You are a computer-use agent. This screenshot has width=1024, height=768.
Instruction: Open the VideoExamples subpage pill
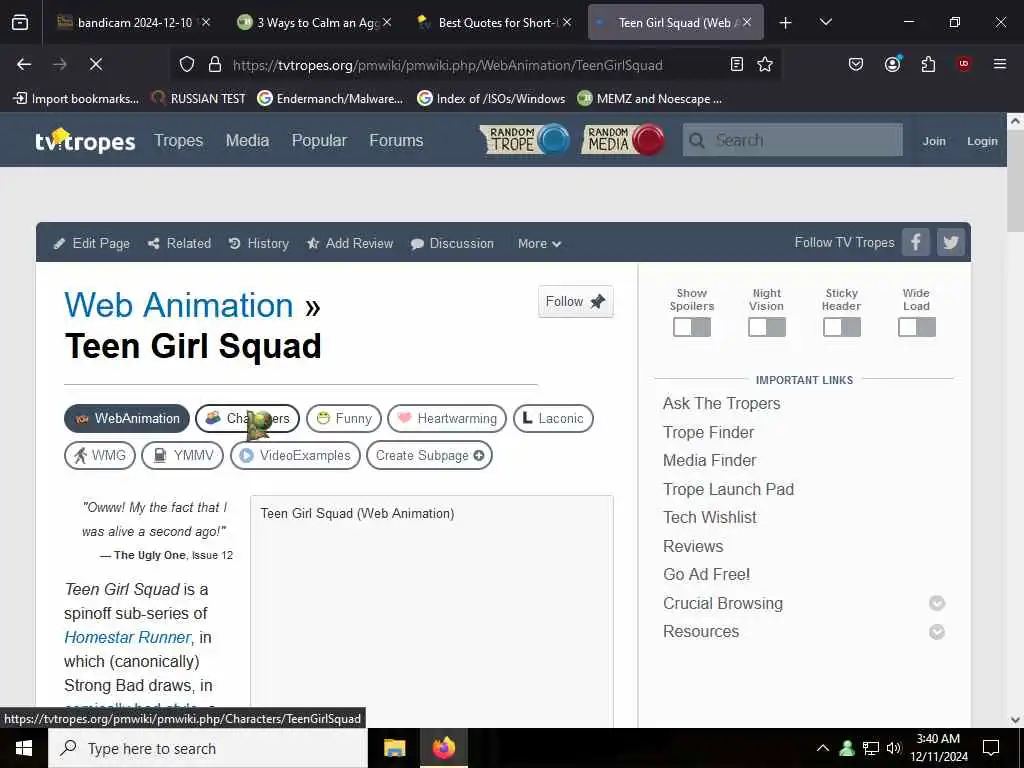tap(295, 455)
